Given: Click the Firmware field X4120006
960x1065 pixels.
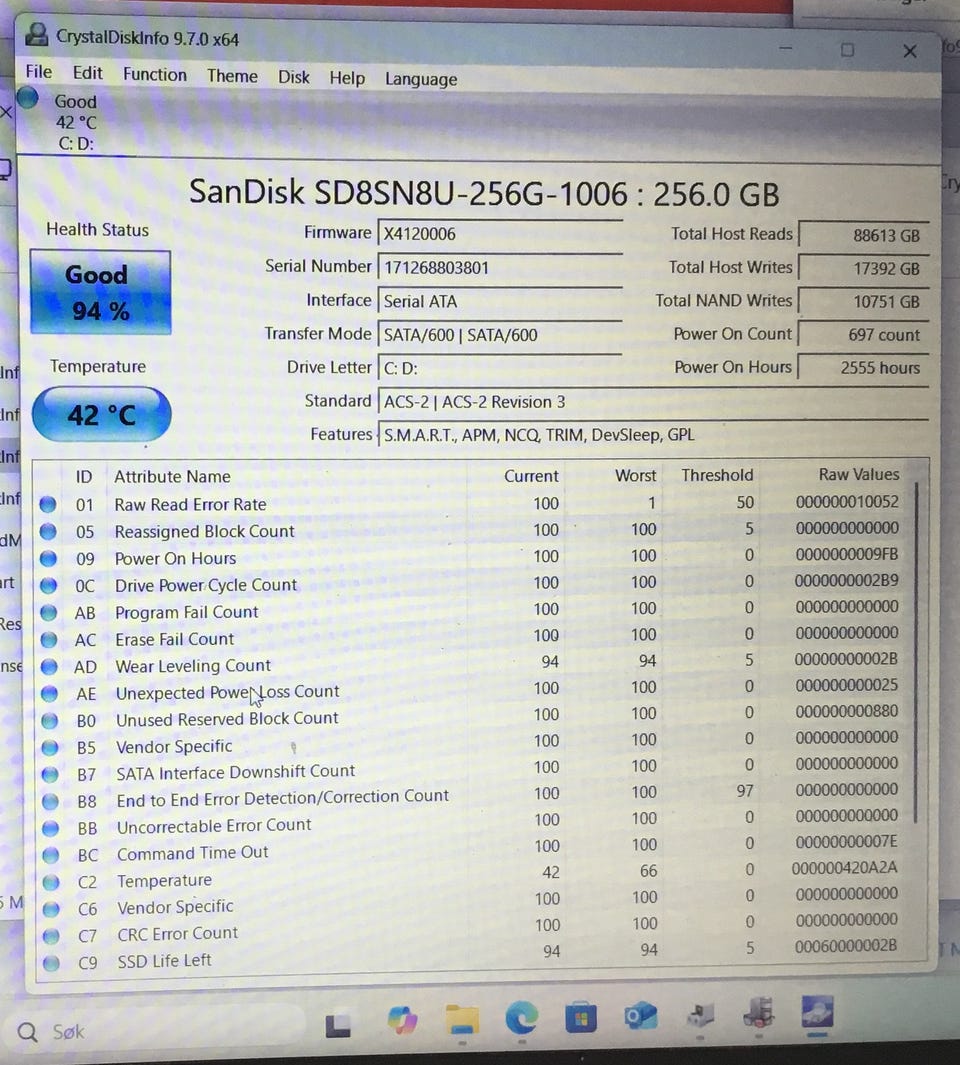Looking at the screenshot, I should click(499, 234).
